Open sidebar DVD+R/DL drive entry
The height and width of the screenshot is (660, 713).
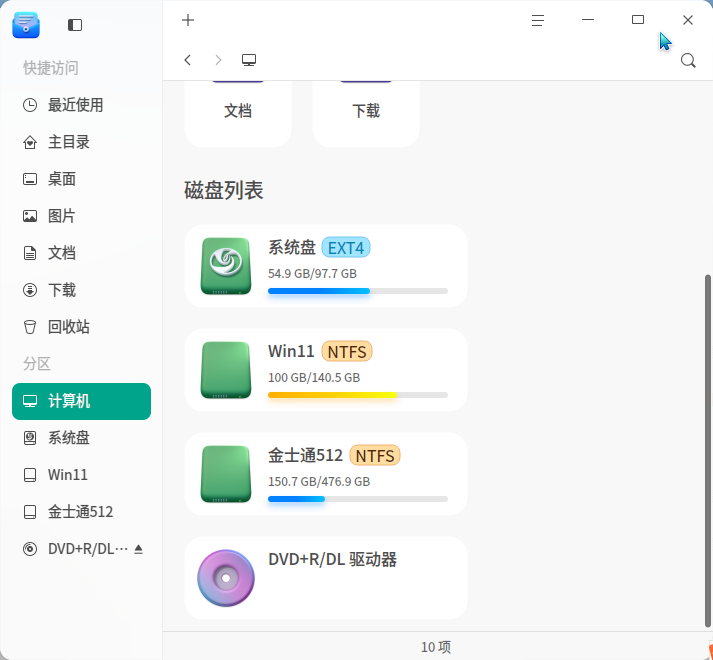tap(81, 549)
